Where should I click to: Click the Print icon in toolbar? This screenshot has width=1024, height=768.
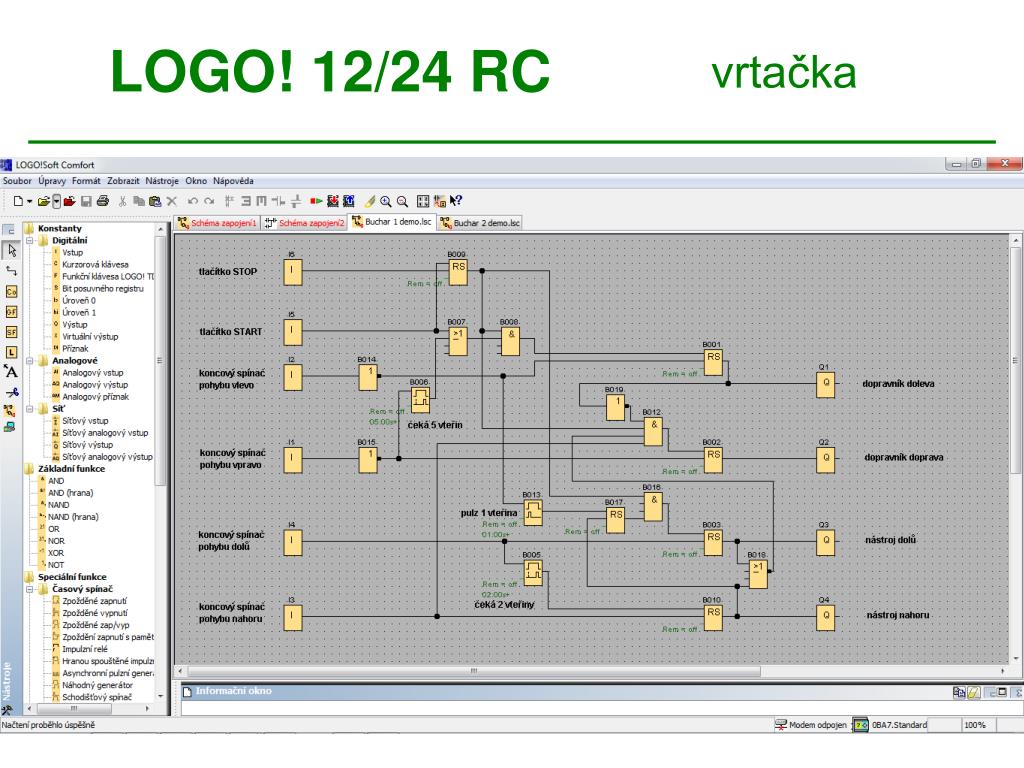pyautogui.click(x=103, y=201)
